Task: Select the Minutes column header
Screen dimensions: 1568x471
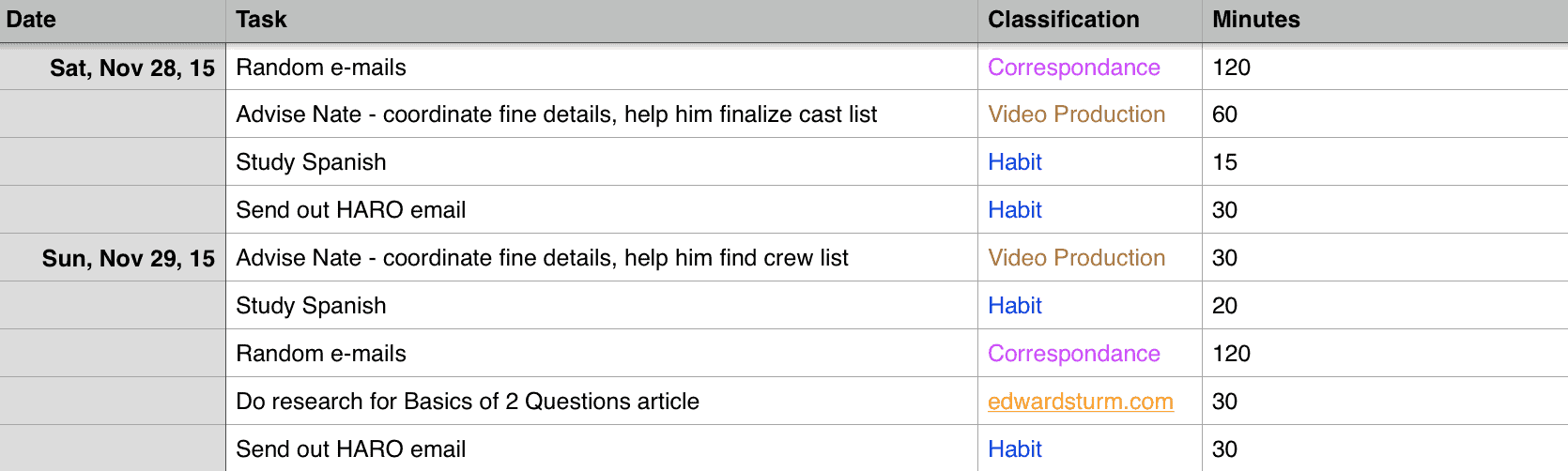Action: click(x=1385, y=20)
